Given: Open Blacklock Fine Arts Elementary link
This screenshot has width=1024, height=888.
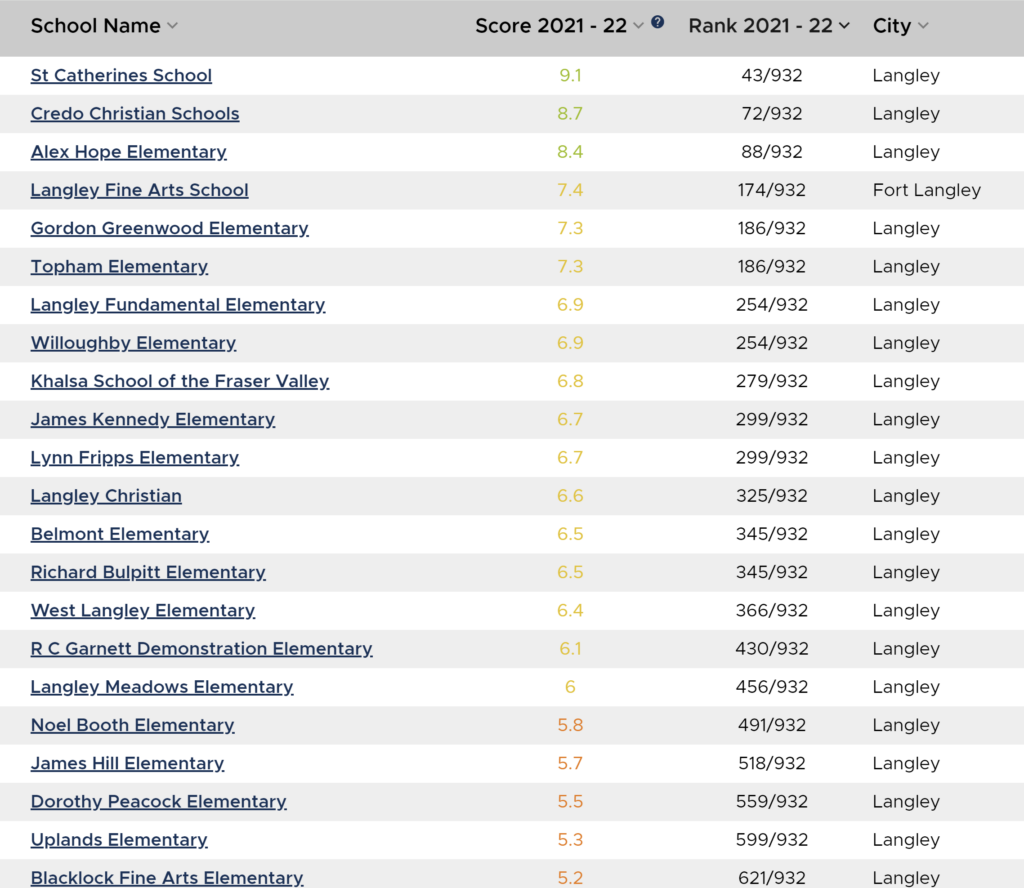Looking at the screenshot, I should tap(167, 878).
